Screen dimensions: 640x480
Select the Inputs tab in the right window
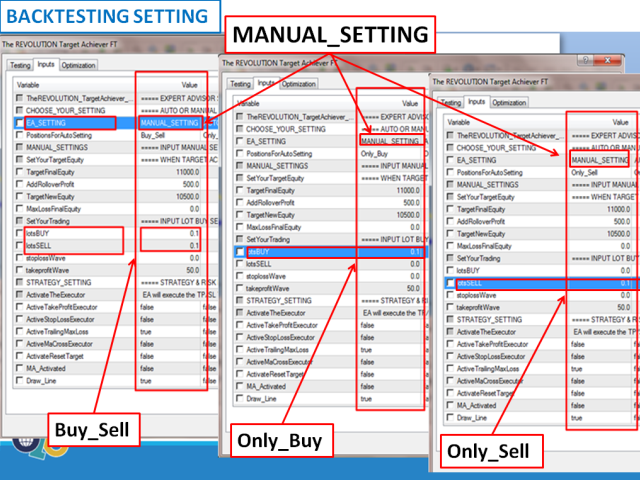point(476,101)
